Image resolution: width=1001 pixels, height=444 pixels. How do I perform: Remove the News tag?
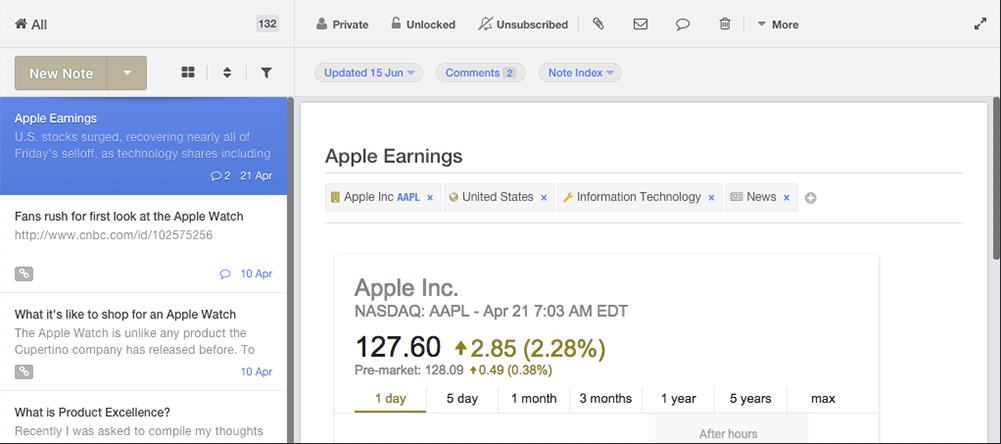click(x=786, y=198)
